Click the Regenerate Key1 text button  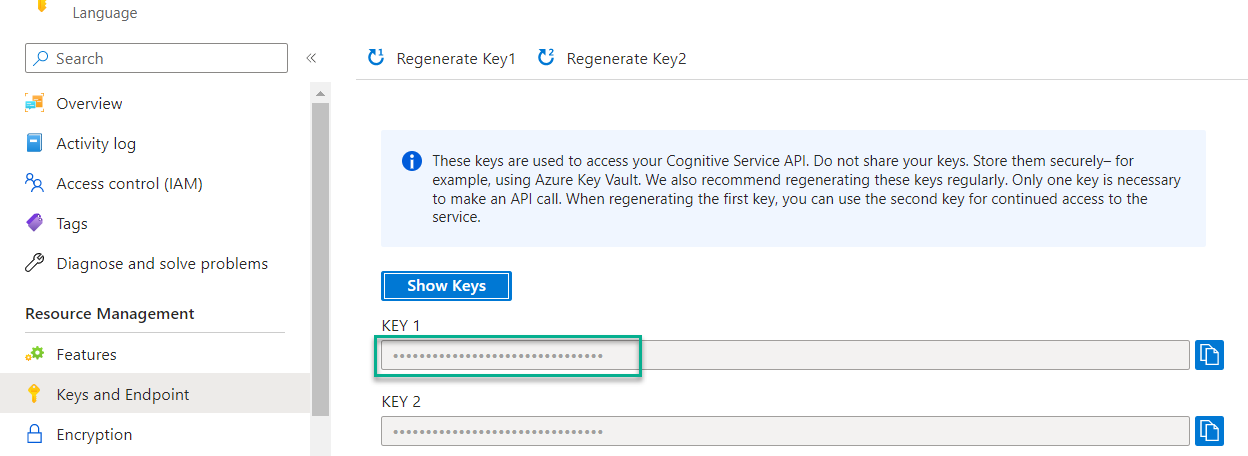pos(456,58)
